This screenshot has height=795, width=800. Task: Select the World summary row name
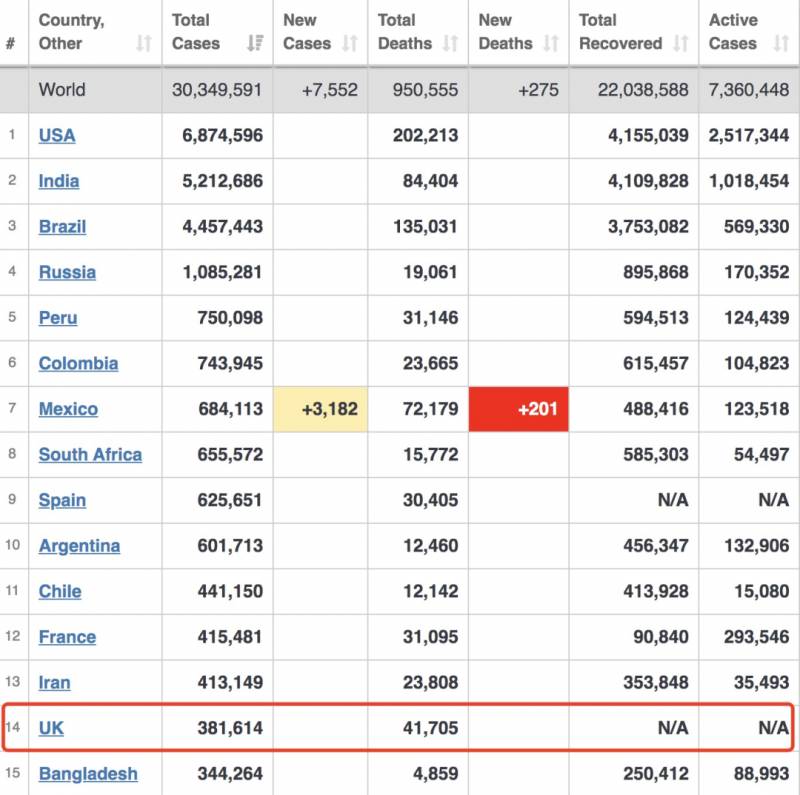pyautogui.click(x=62, y=90)
